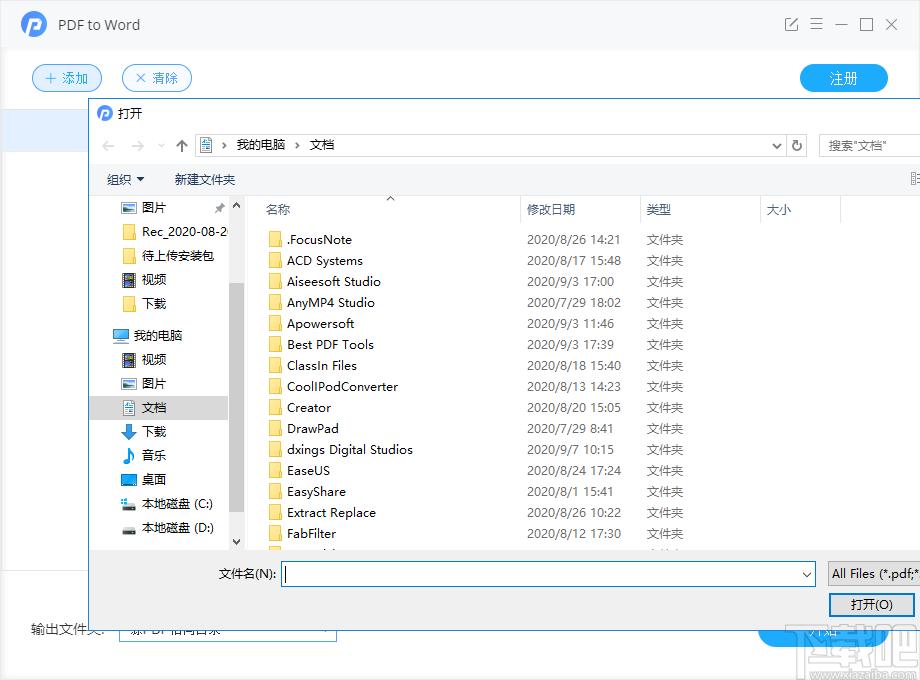Expand the filename history dropdown

806,574
